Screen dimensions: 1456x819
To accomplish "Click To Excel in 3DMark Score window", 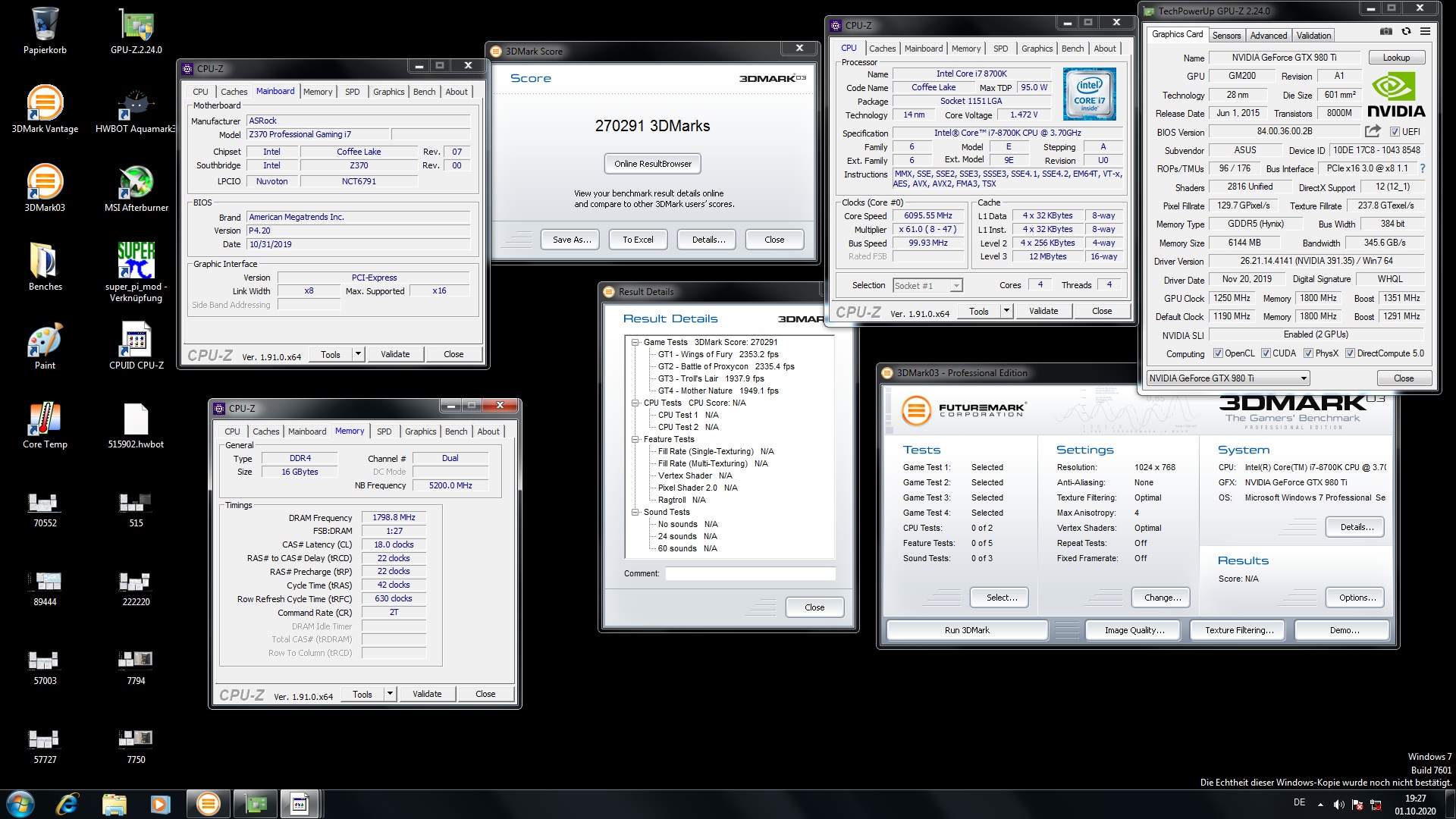I will 638,240.
